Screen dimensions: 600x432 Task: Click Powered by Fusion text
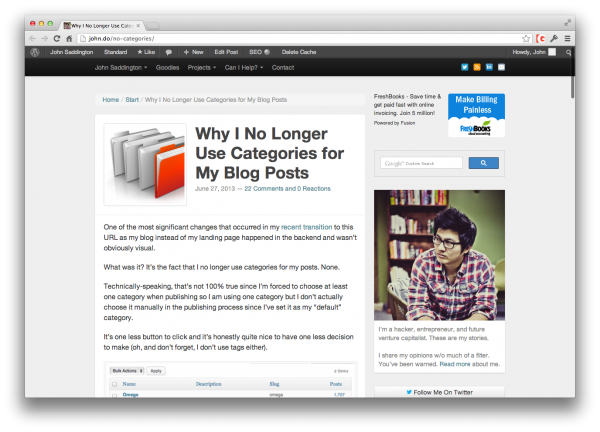click(395, 123)
